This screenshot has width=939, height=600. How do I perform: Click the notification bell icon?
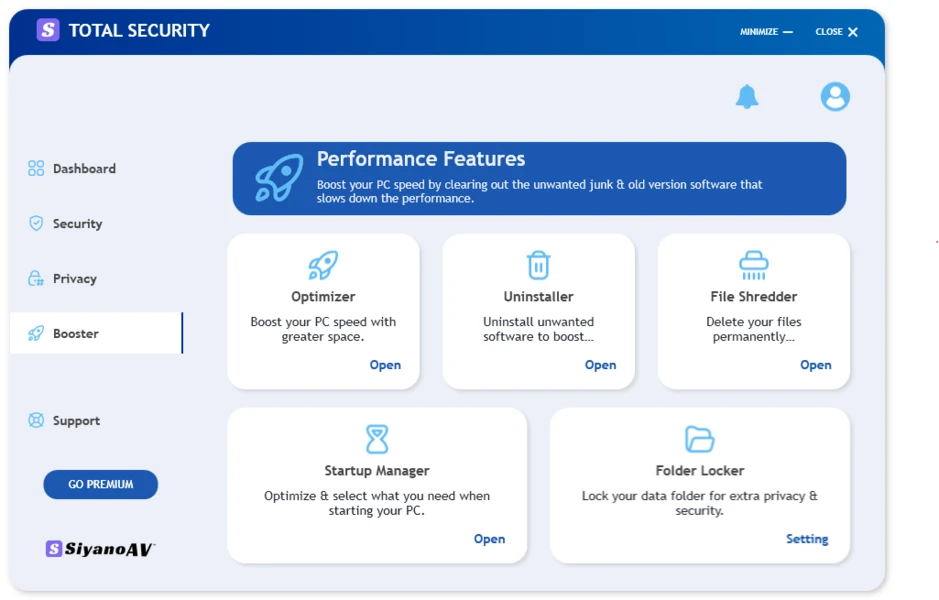[x=747, y=97]
